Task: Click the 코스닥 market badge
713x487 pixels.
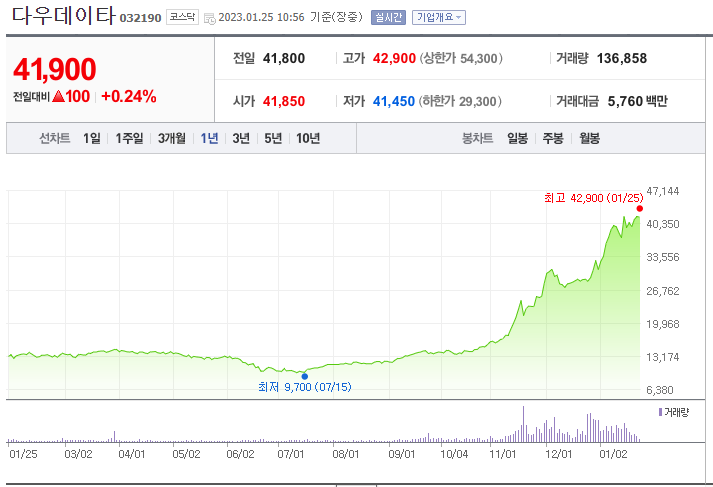Action: [x=182, y=17]
